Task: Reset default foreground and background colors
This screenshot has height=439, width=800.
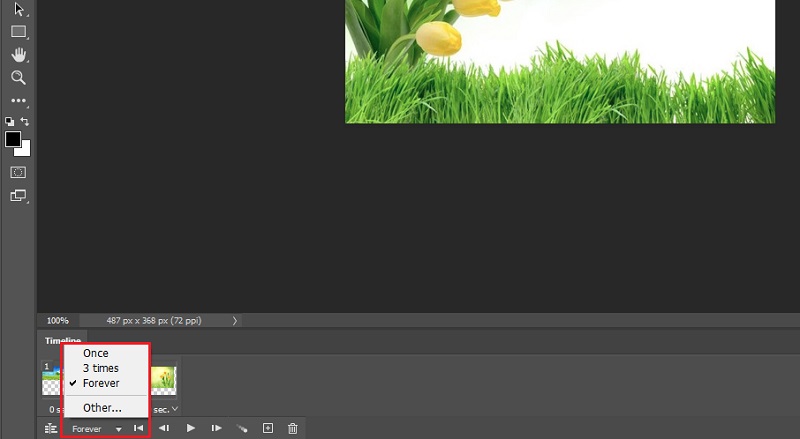Action: [10, 121]
